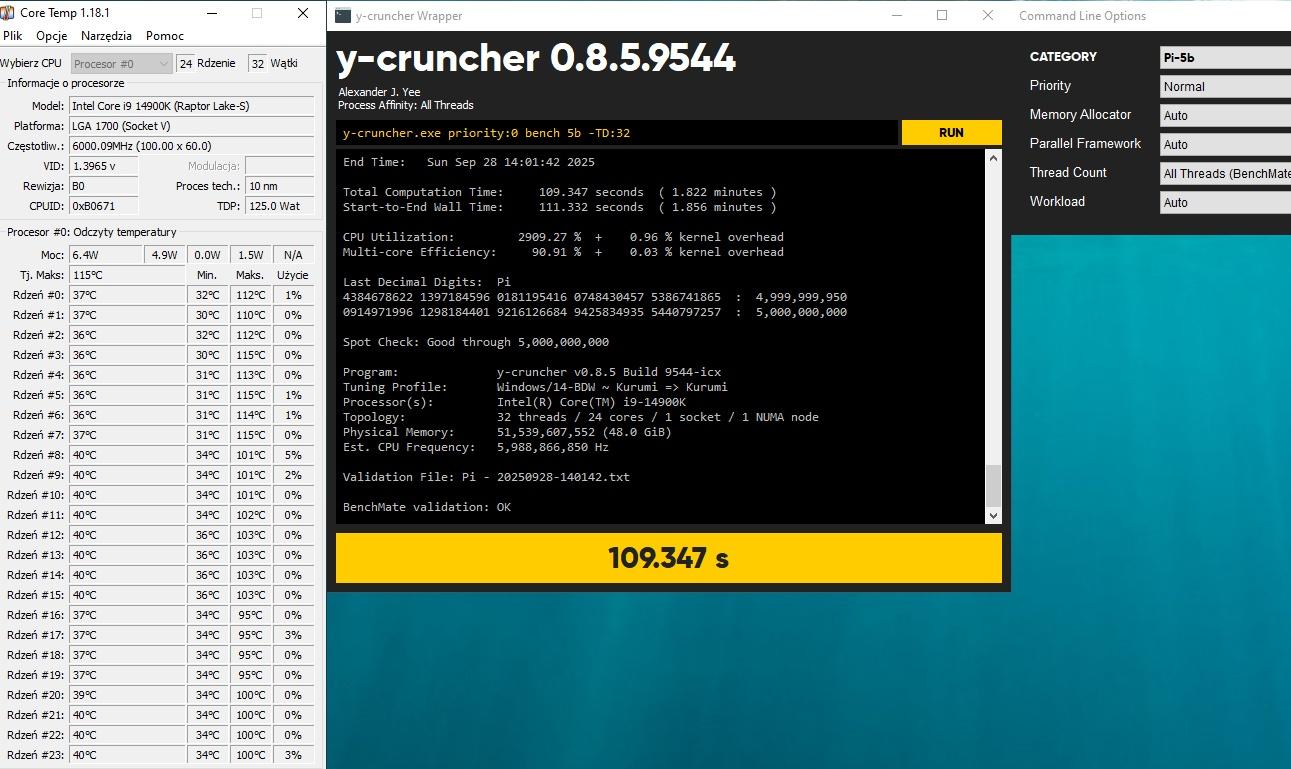
Task: Click the Rdzeń #16 core row label
Action: click(x=35, y=615)
